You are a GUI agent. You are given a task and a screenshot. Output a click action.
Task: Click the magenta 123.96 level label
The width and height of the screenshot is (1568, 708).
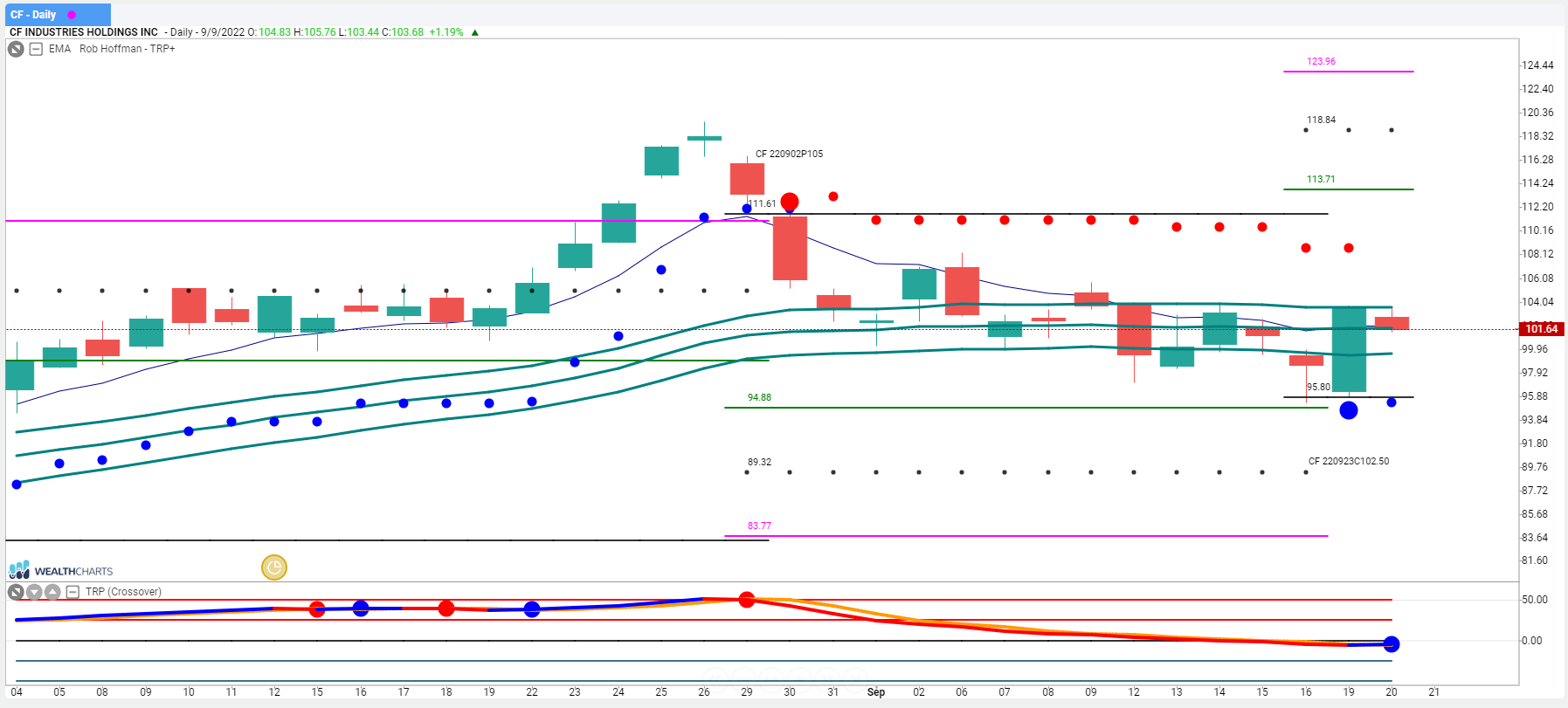1321,61
